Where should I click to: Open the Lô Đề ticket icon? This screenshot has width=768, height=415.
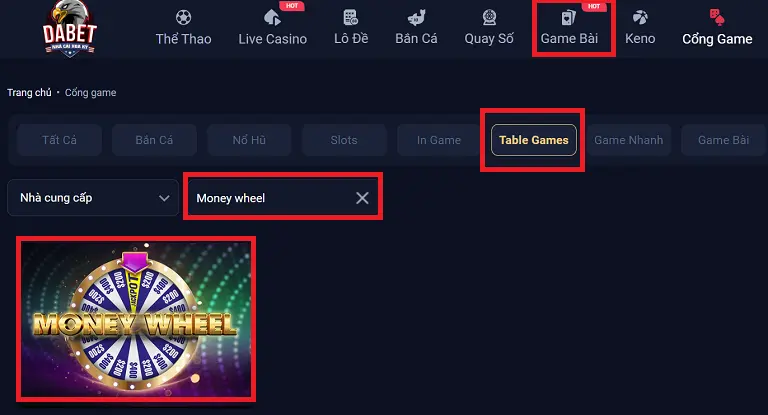click(351, 18)
